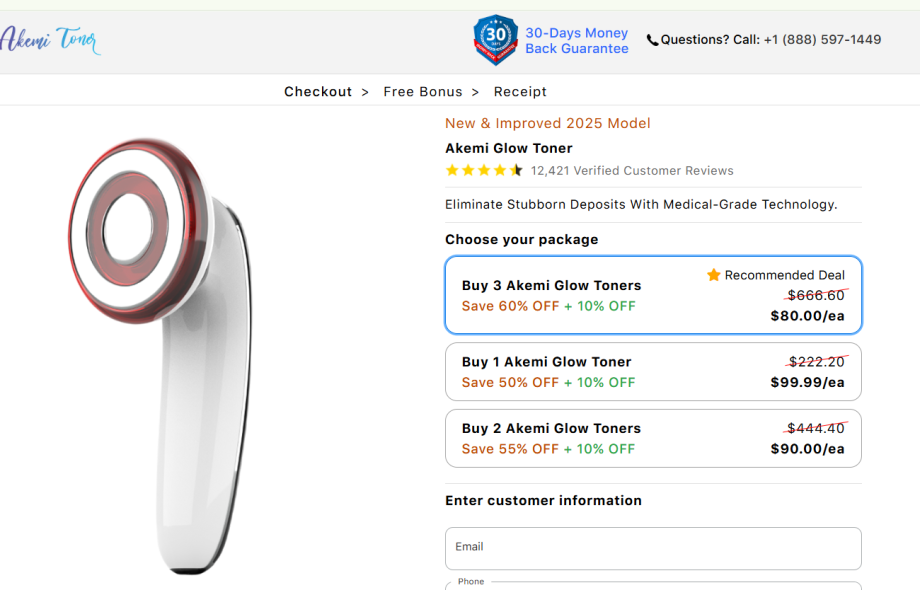Open 12,421 Verified Customer Reviews
Image resolution: width=920 pixels, height=590 pixels.
pyautogui.click(x=632, y=171)
